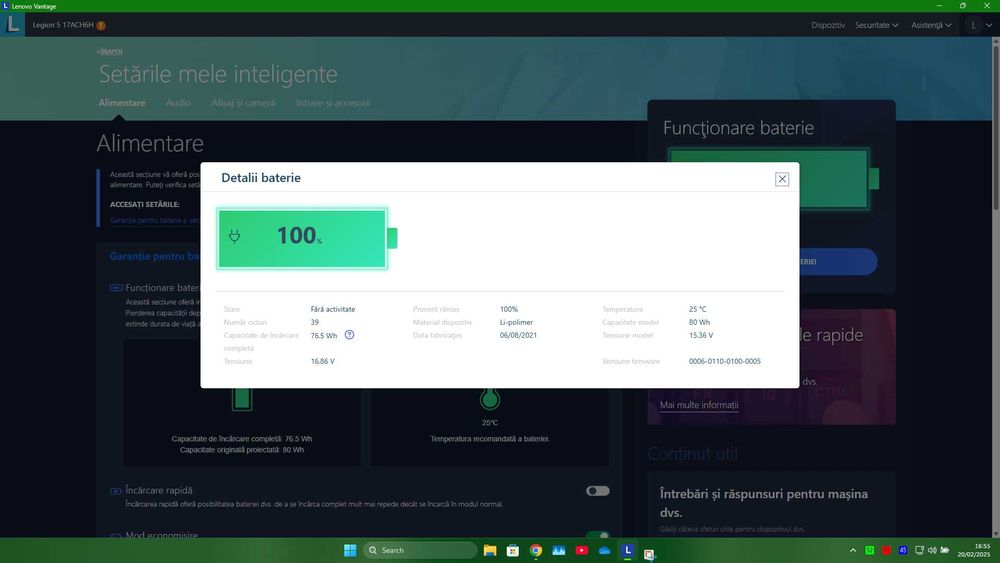1000x563 pixels.
Task: Click the taskbar Search box
Action: click(420, 550)
